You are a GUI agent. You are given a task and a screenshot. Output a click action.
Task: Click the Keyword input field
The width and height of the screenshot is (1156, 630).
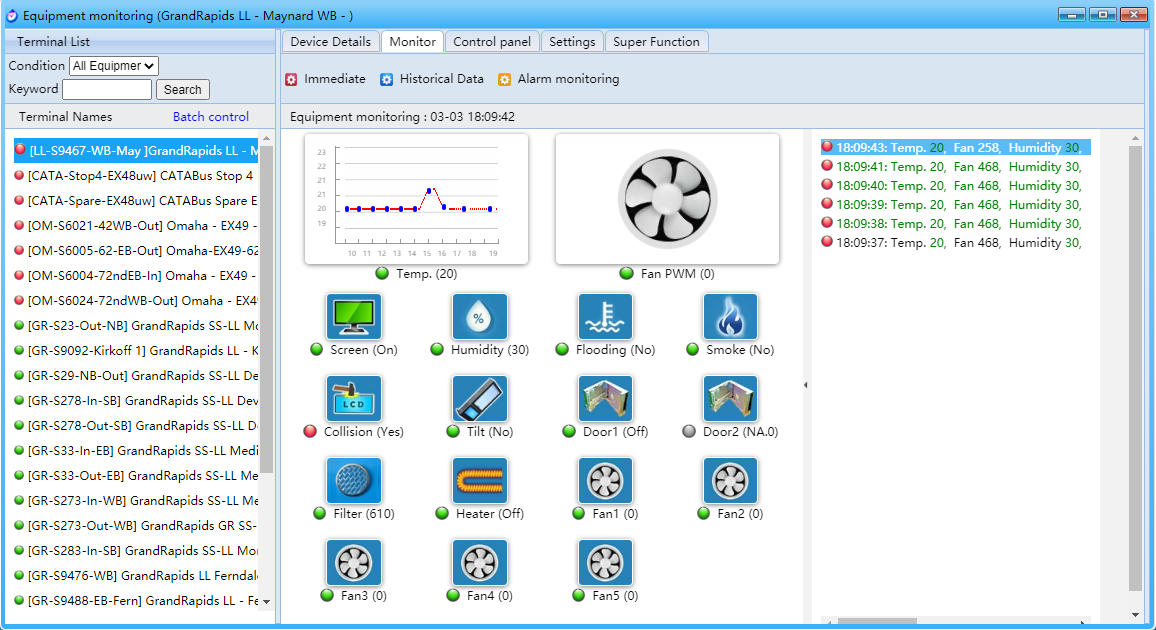107,89
